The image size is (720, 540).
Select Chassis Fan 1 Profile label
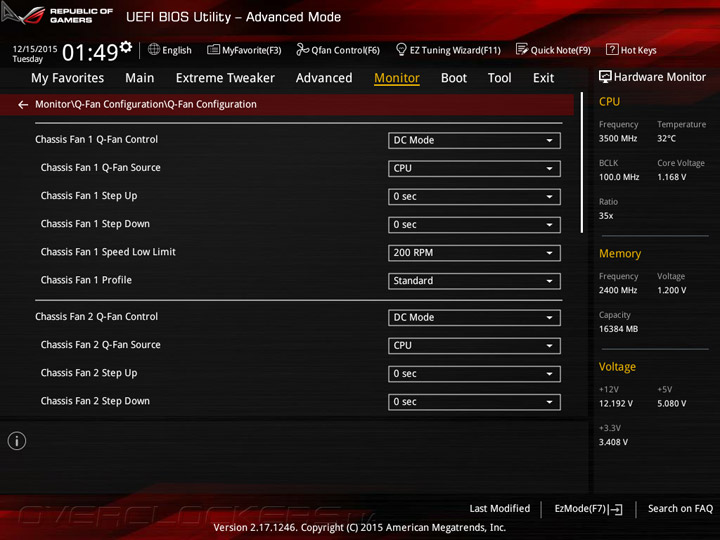point(86,280)
